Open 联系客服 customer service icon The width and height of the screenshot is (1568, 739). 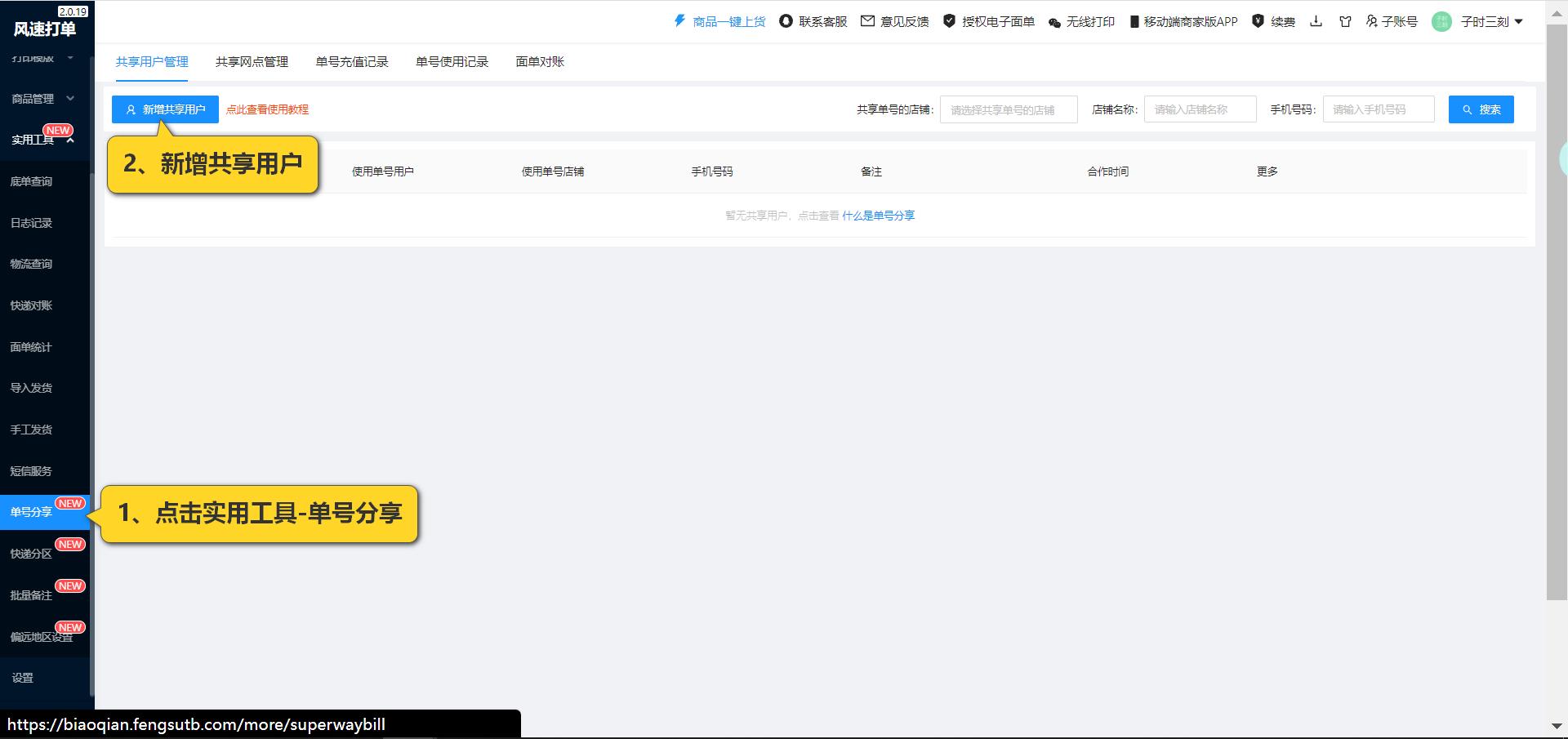785,21
